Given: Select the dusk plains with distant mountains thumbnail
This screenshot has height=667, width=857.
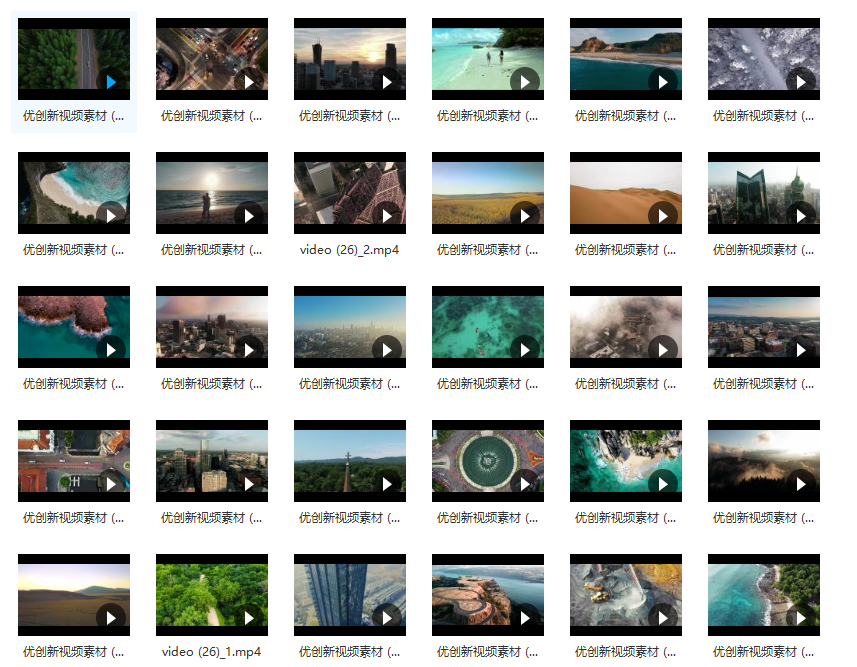Looking at the screenshot, I should coord(74,595).
